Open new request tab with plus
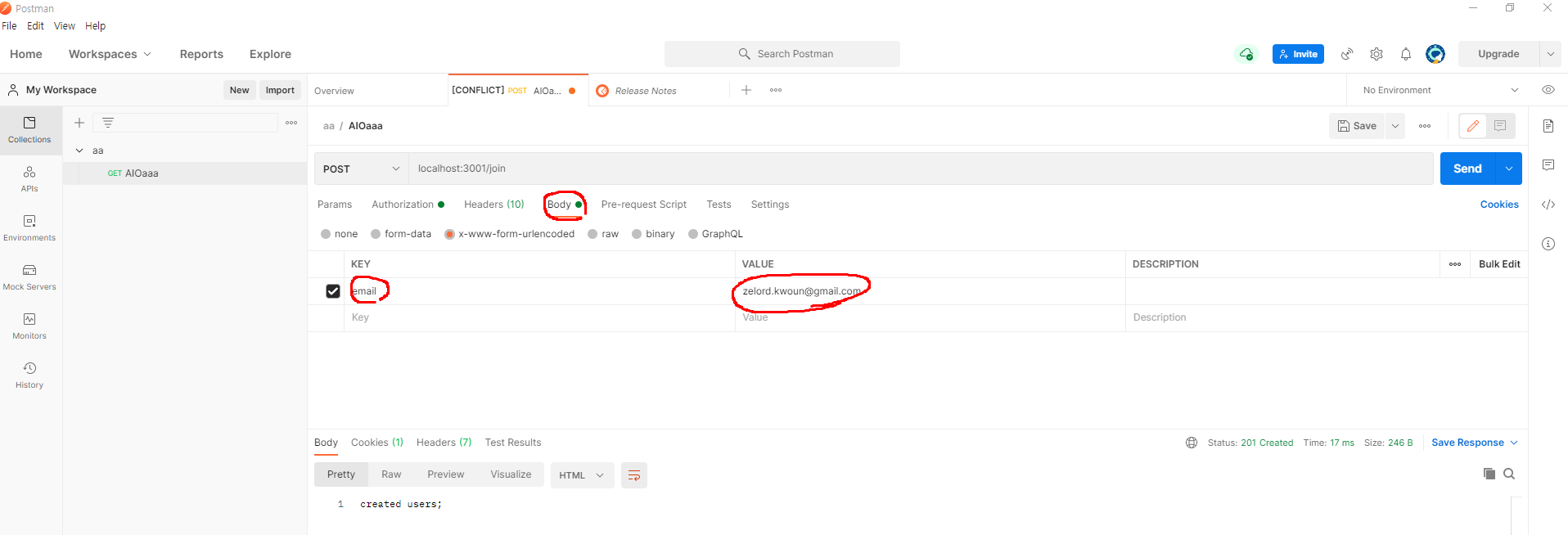1568x535 pixels. (x=746, y=90)
